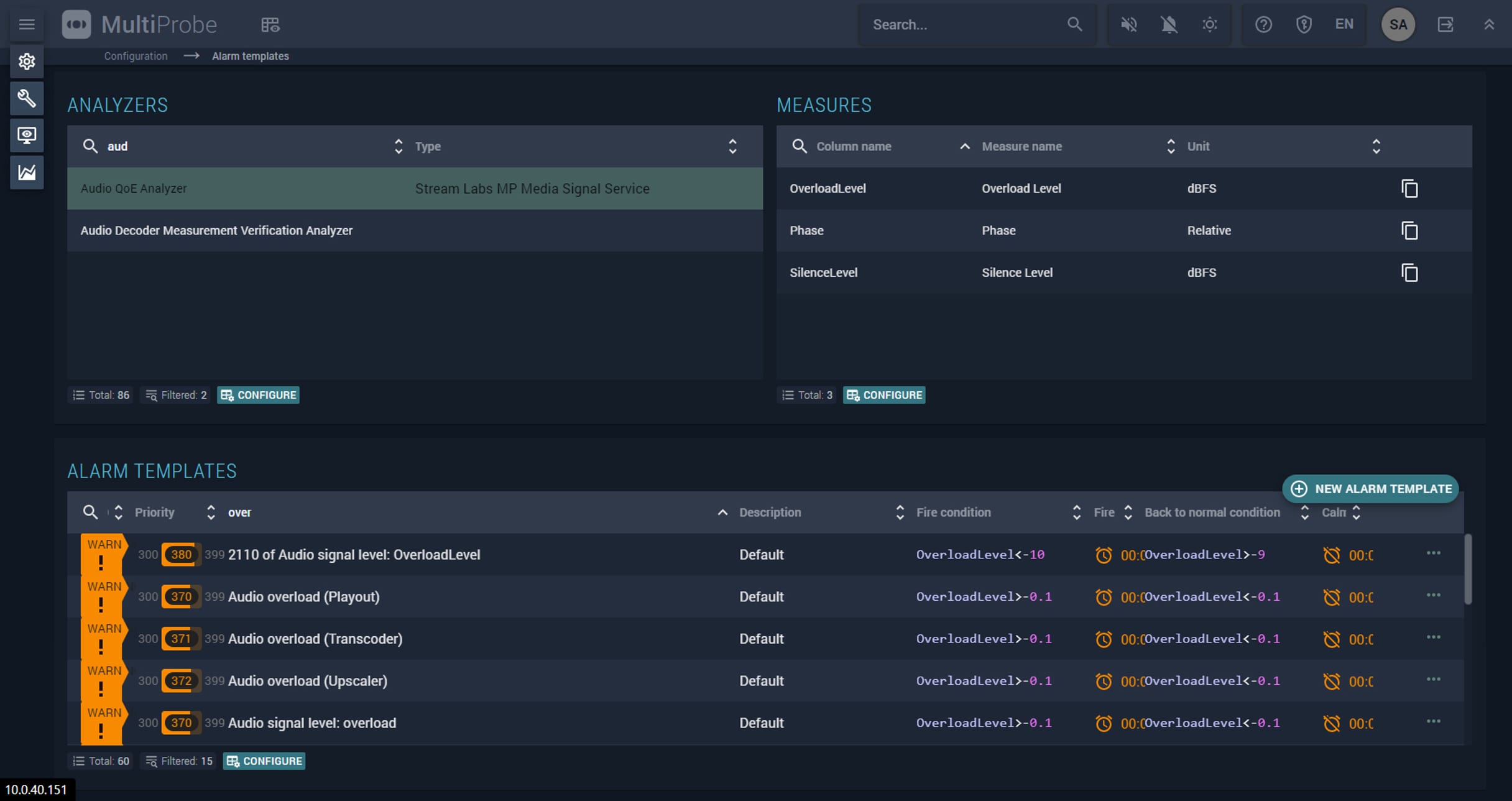
Task: Sort Measures by Measure name
Action: click(1171, 146)
